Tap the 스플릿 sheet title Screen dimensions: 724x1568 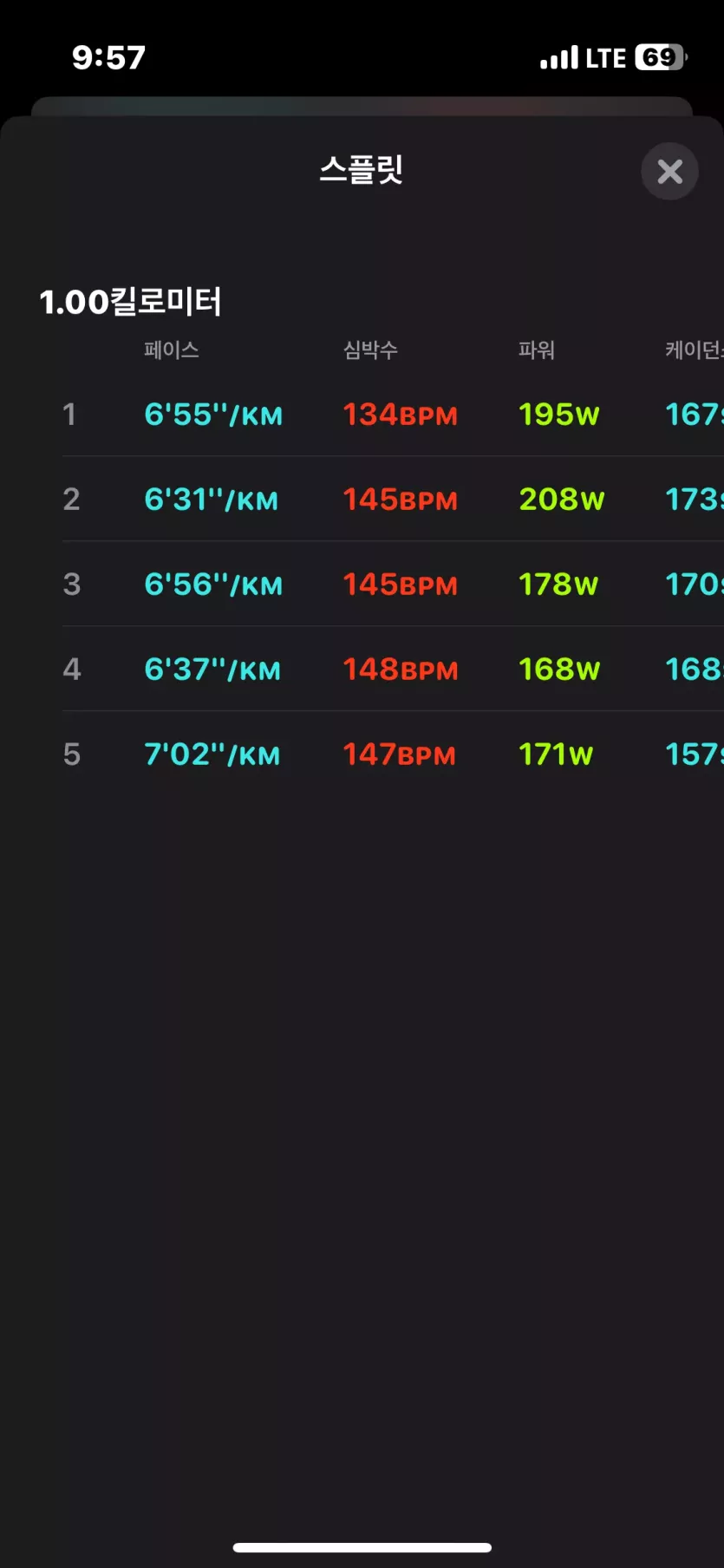362,169
